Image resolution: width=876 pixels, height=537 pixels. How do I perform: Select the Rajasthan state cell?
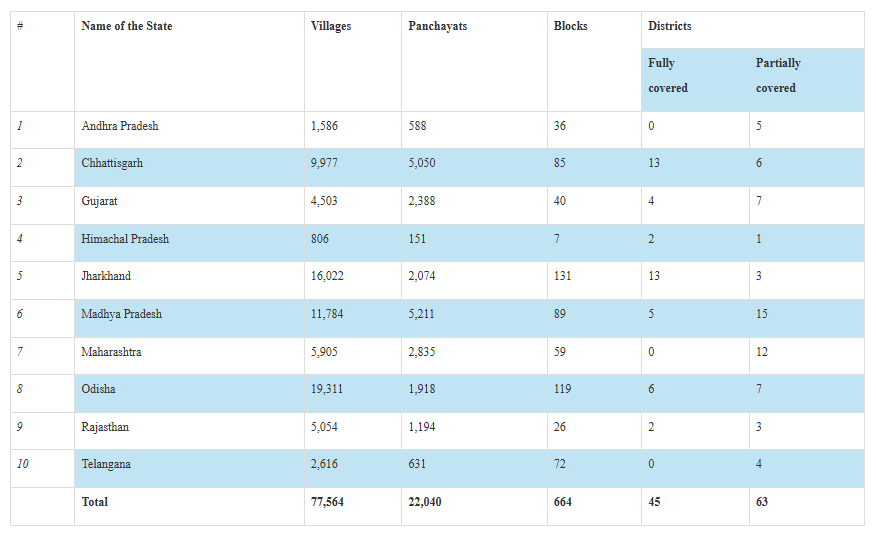pyautogui.click(x=105, y=427)
